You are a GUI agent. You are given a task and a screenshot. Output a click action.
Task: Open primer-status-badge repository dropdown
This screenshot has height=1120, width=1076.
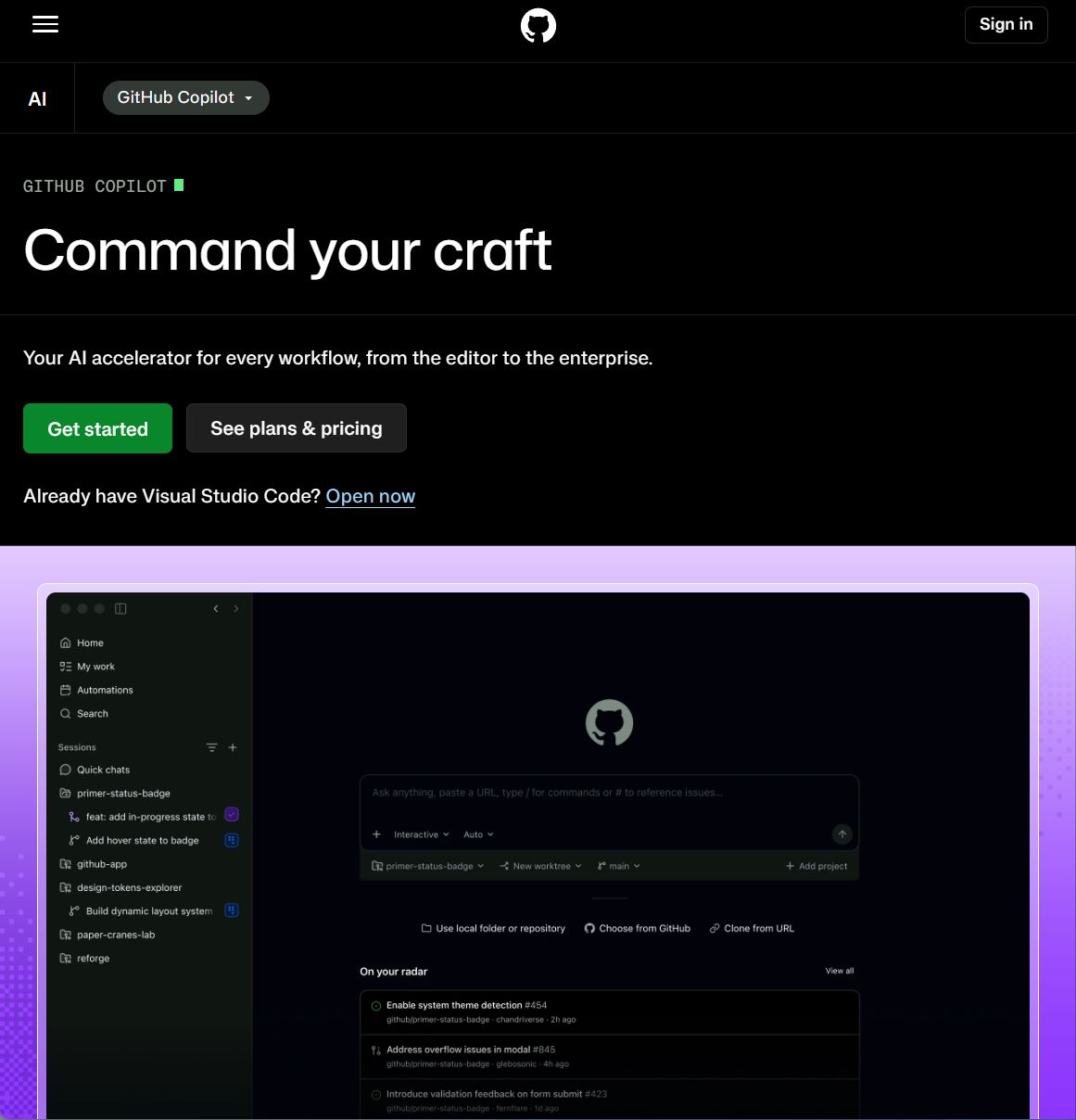pyautogui.click(x=427, y=866)
